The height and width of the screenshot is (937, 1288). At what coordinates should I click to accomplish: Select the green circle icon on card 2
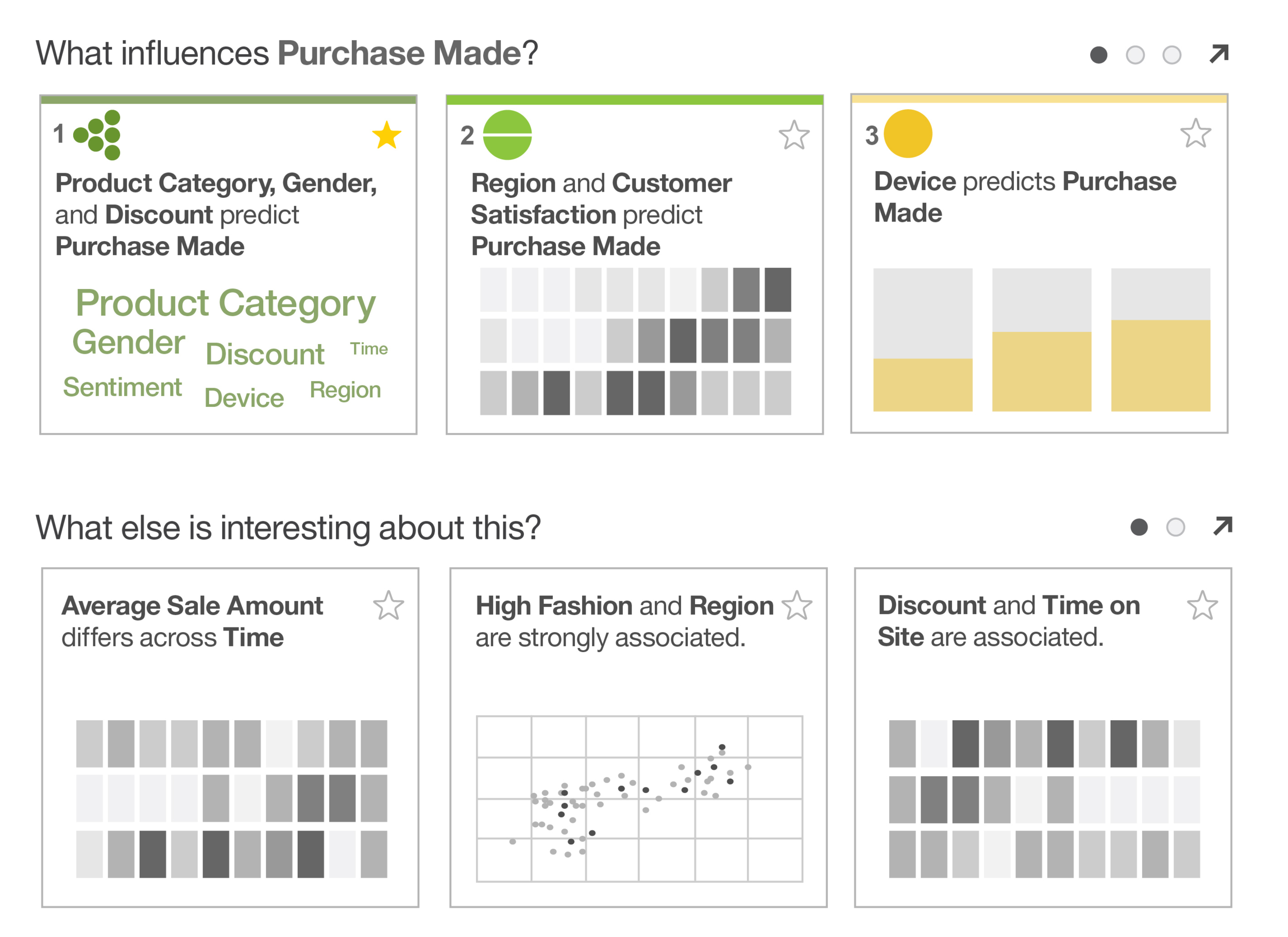pyautogui.click(x=507, y=135)
